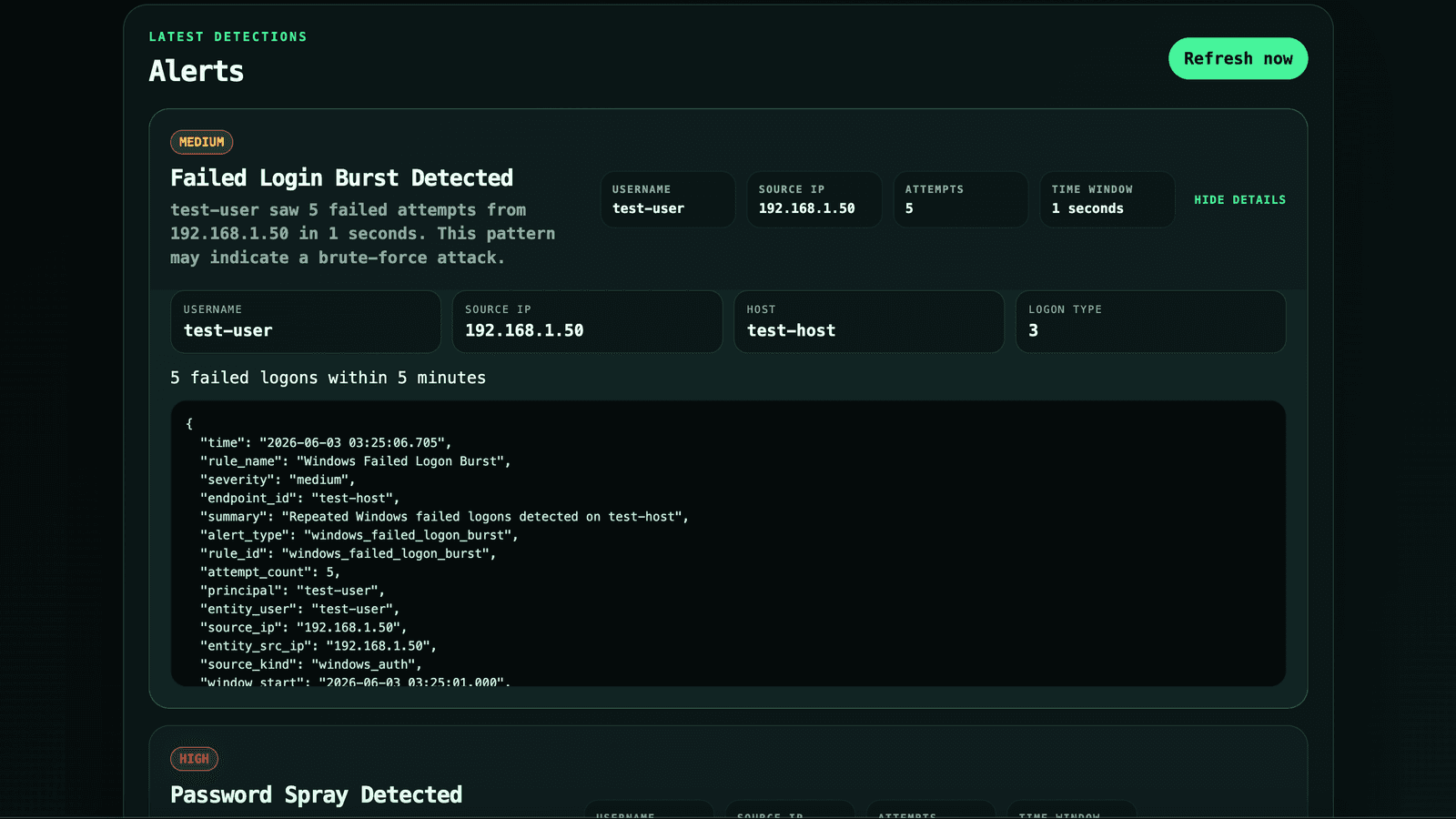Select the MEDIUM severity badge
This screenshot has width=1456, height=819.
click(x=201, y=142)
